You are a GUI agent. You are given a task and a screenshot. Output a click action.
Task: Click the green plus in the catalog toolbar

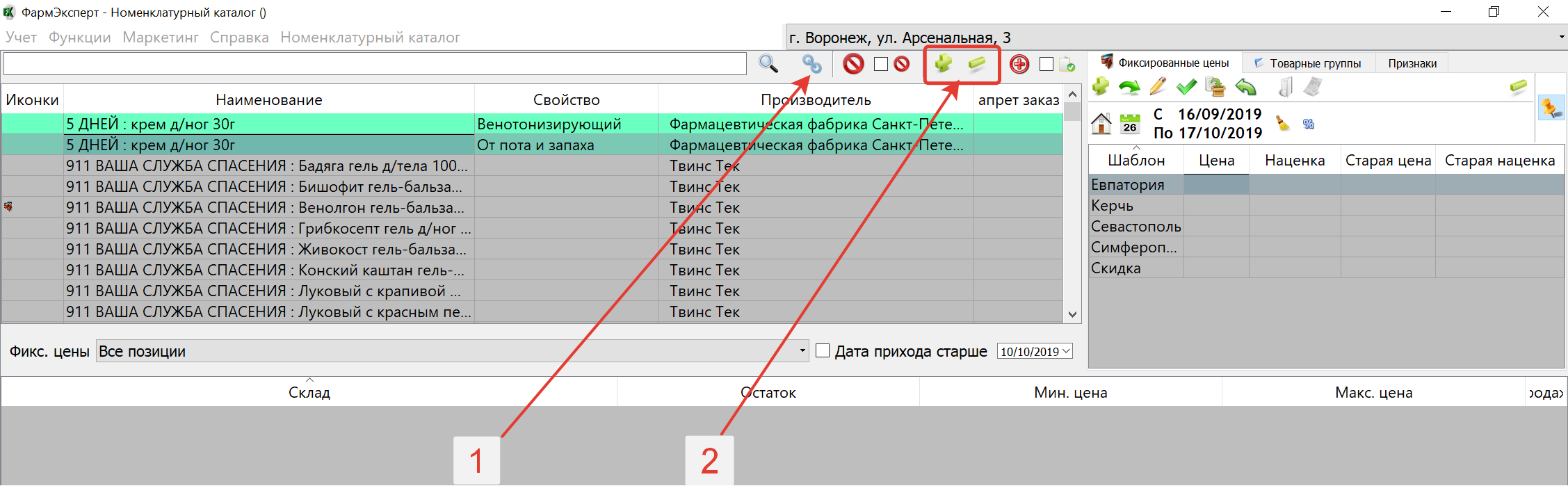coord(944,64)
